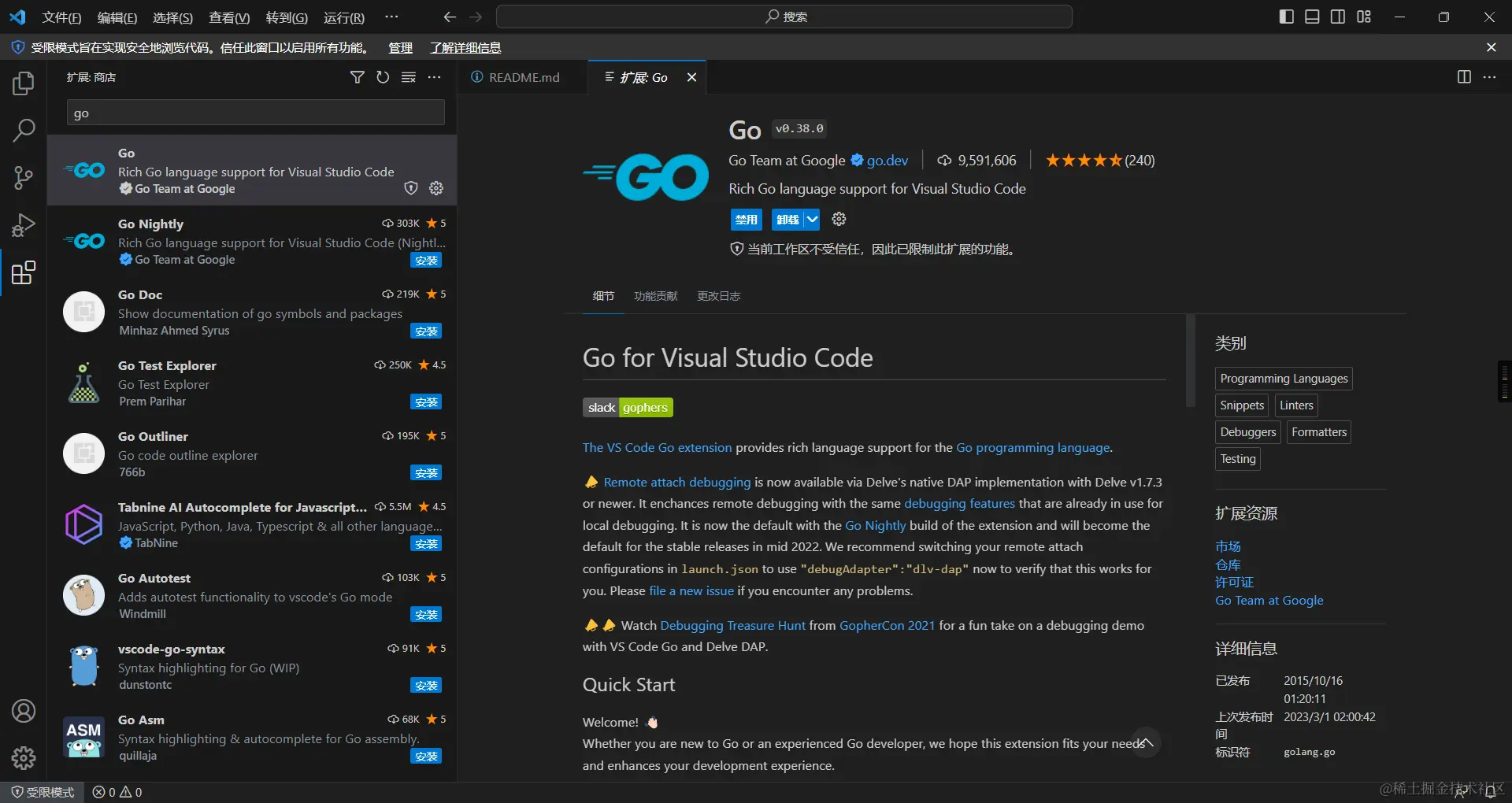Dismiss the restricted mode banner

(x=1492, y=47)
